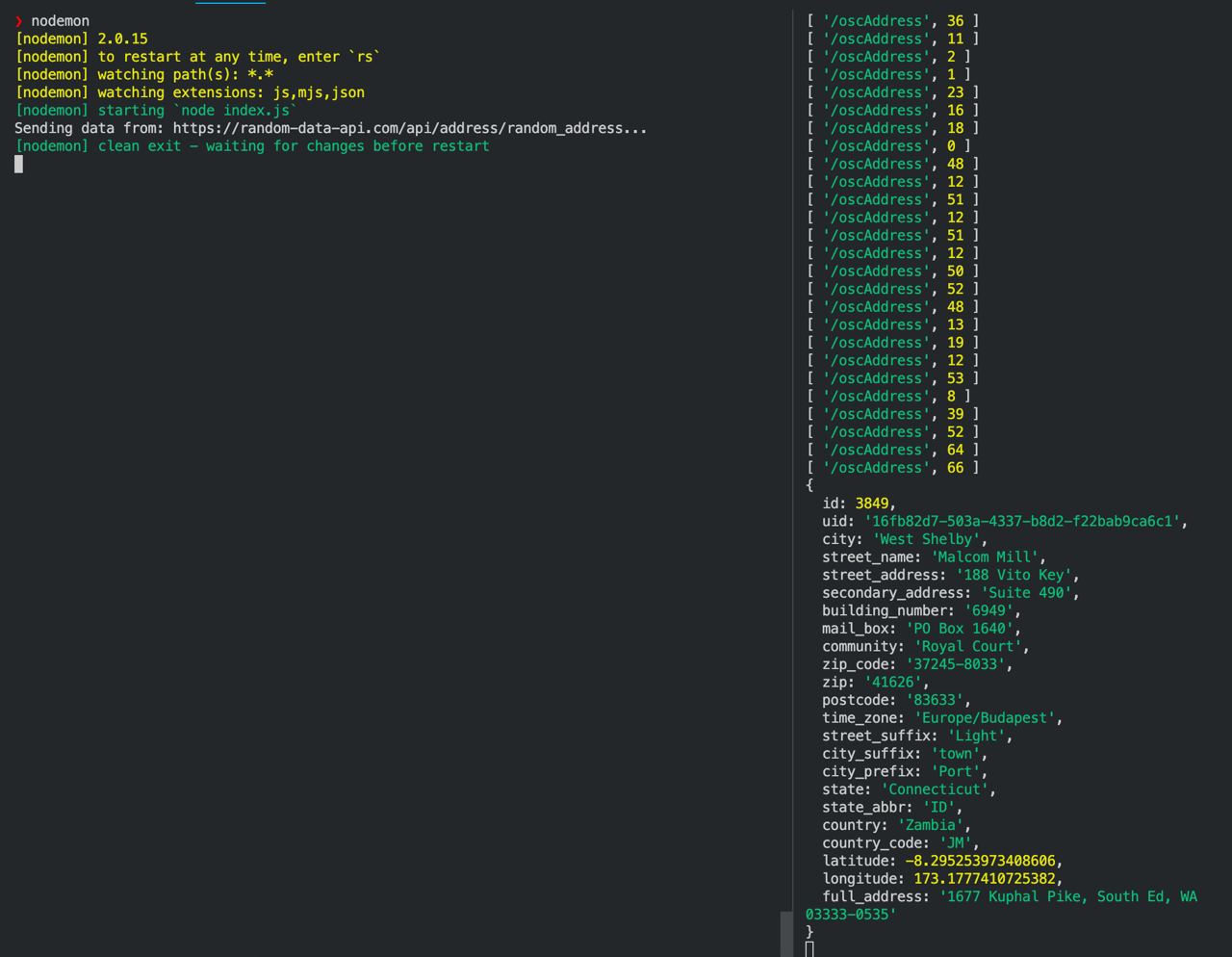Select the '/oscAddress', 18 output row
Viewport: 1232px width, 957px height.
[x=892, y=128]
